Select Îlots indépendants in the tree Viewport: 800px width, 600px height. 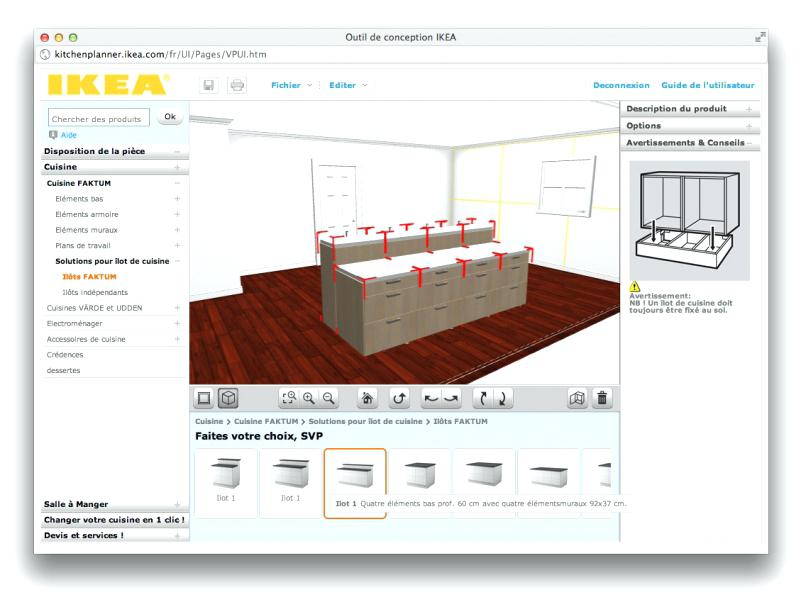click(x=95, y=292)
